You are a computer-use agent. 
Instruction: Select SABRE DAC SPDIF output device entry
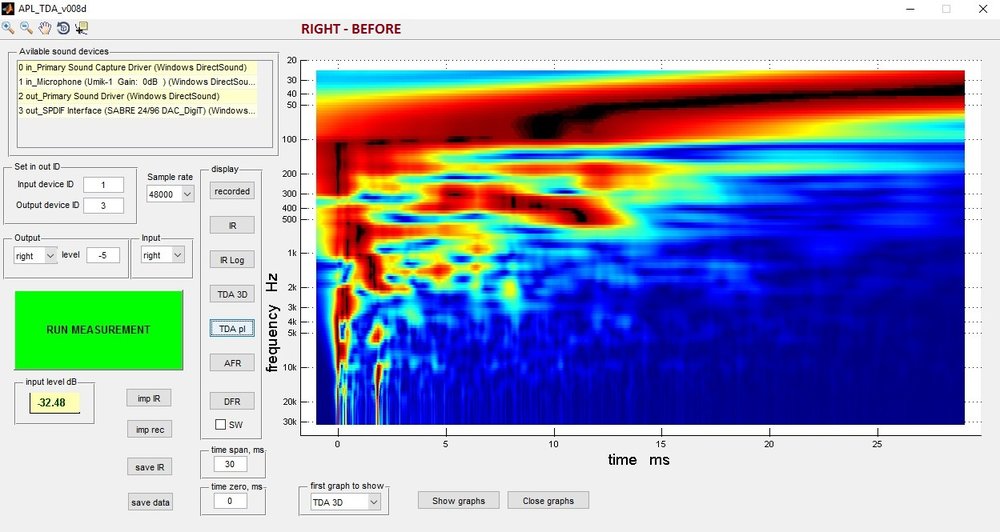[137, 110]
